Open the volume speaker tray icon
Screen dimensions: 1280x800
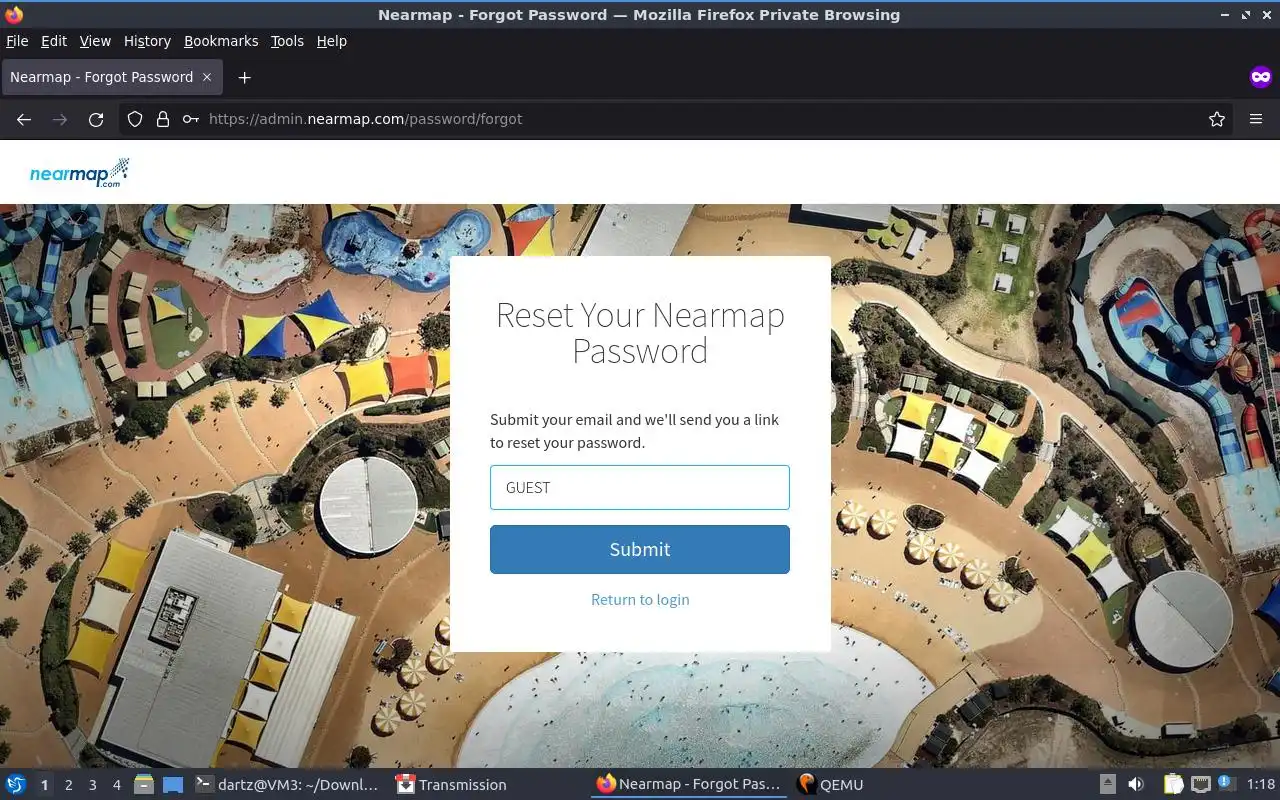1136,784
